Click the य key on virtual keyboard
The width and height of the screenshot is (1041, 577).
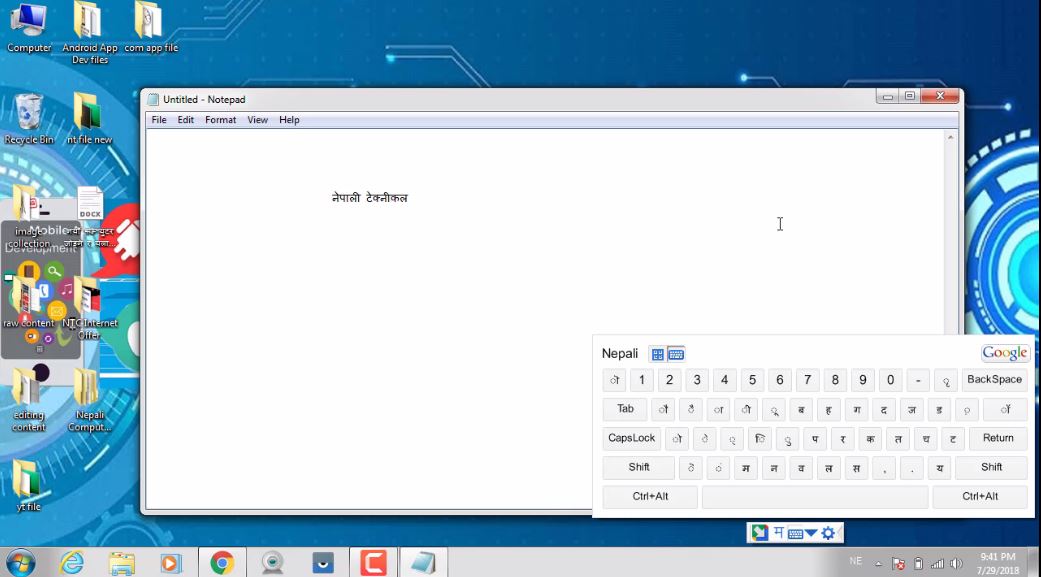939,467
